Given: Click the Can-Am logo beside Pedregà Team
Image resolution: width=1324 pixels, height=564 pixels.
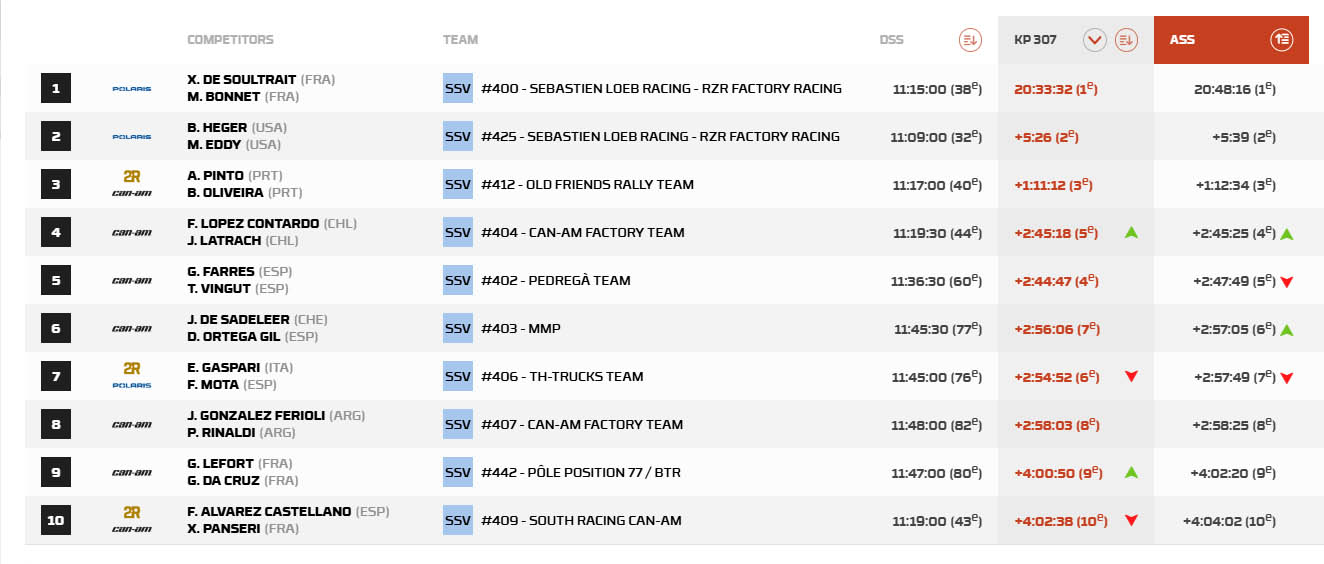Looking at the screenshot, I should tap(131, 281).
